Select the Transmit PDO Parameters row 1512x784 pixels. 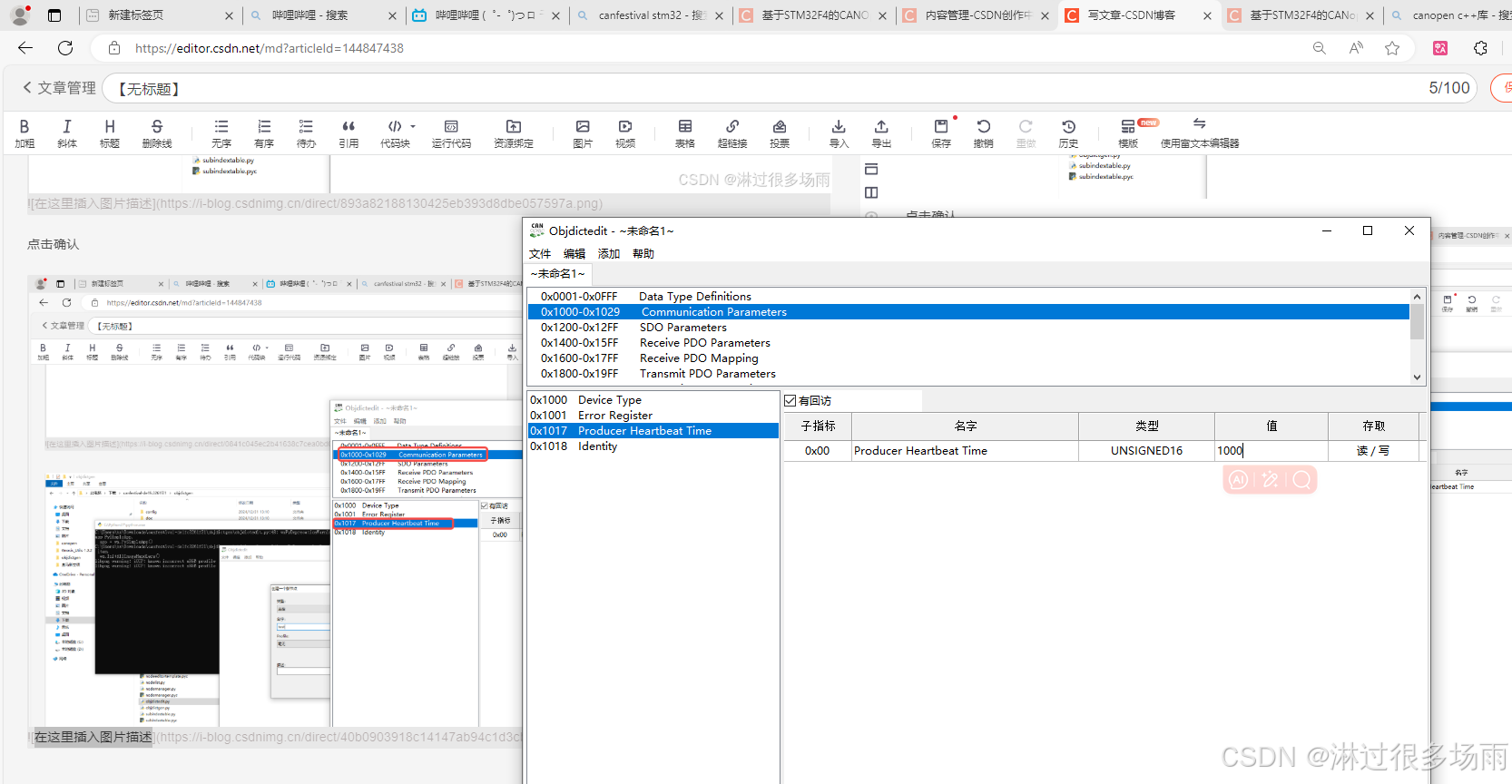(x=968, y=374)
